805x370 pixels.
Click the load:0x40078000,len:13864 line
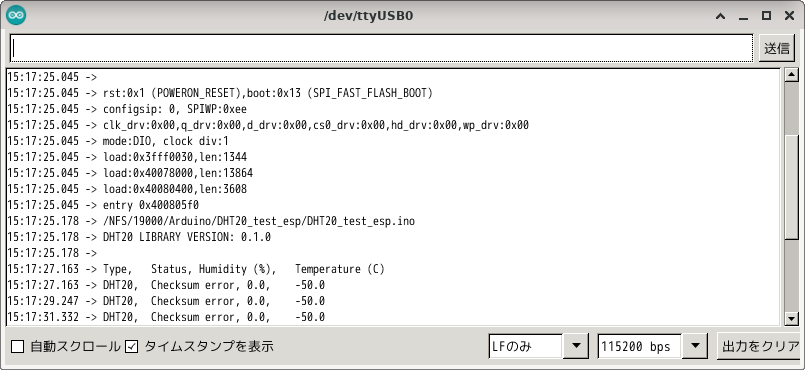(x=130, y=173)
